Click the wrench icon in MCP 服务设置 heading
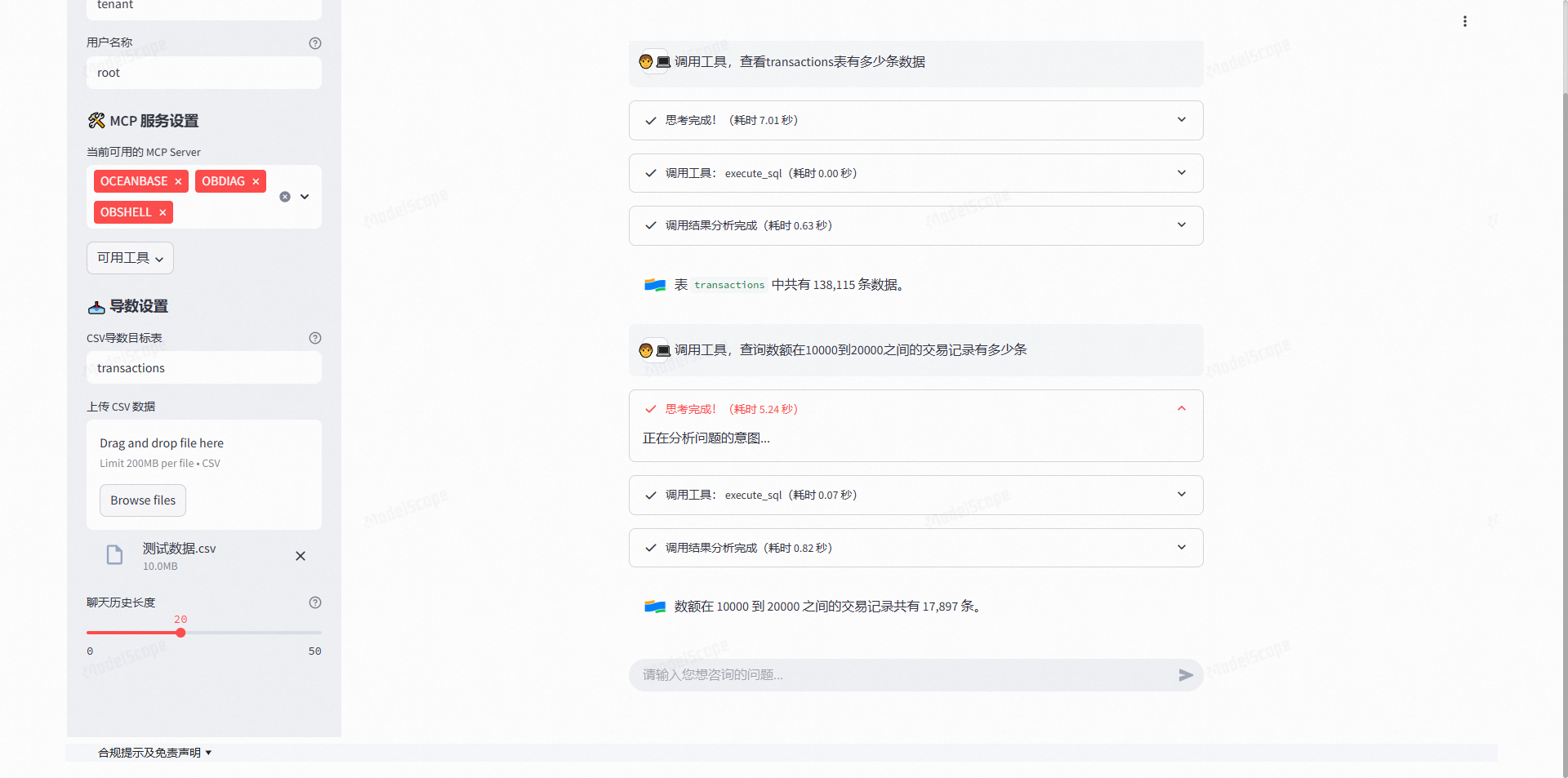The image size is (1568, 778). click(97, 120)
